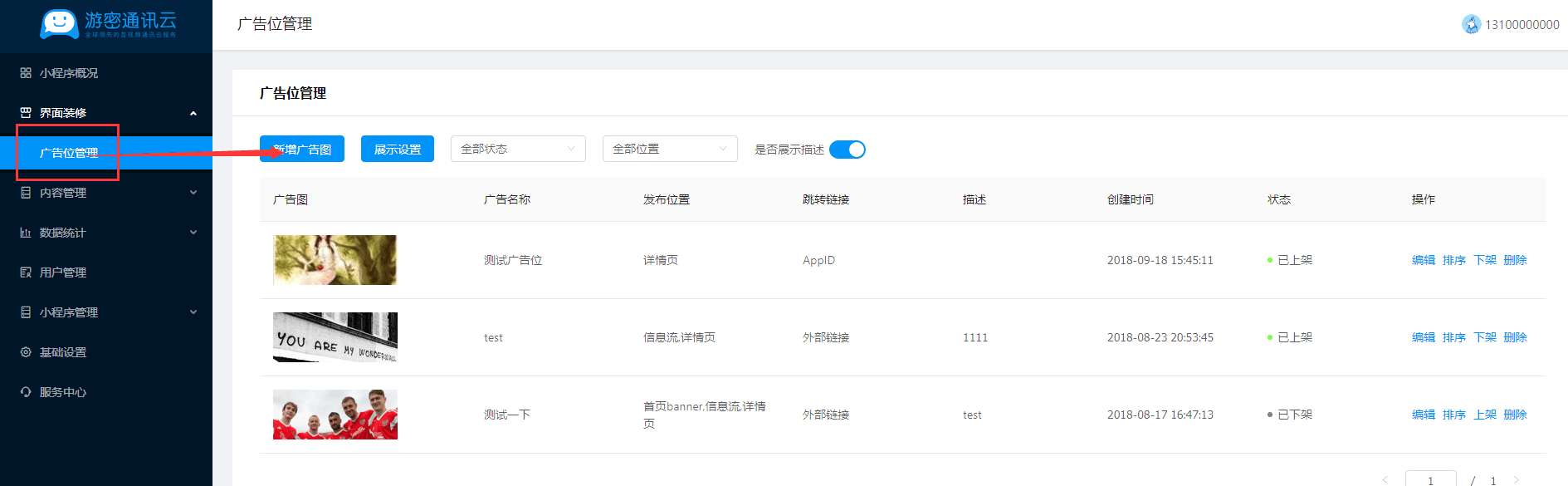The width and height of the screenshot is (1568, 486).
Task: Collapse the 界面装修 menu section
Action: [193, 113]
